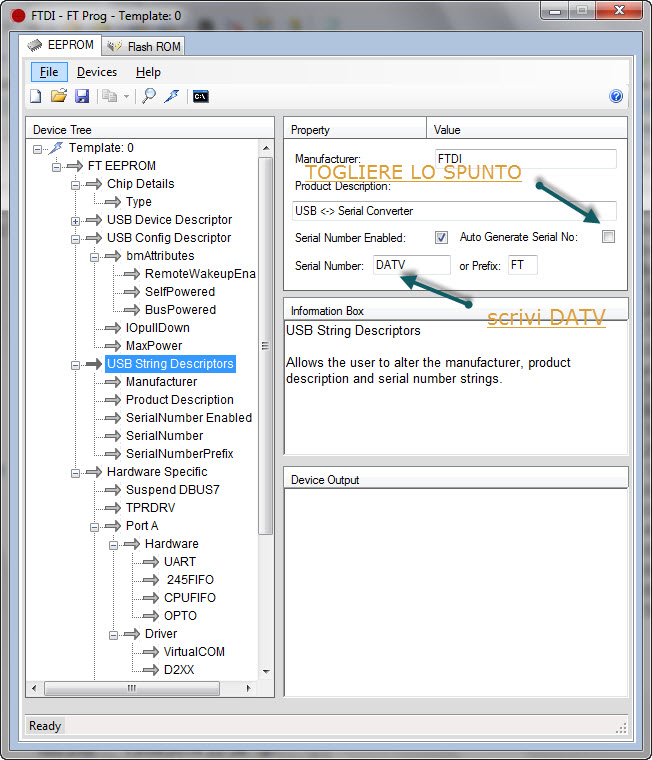
Task: Collapse the Port A node
Action: 94,527
